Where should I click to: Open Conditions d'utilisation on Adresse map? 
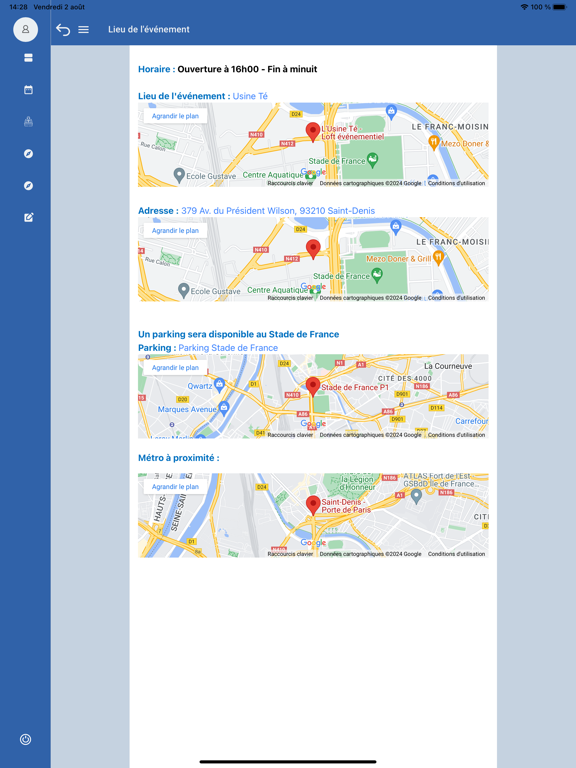tap(456, 298)
